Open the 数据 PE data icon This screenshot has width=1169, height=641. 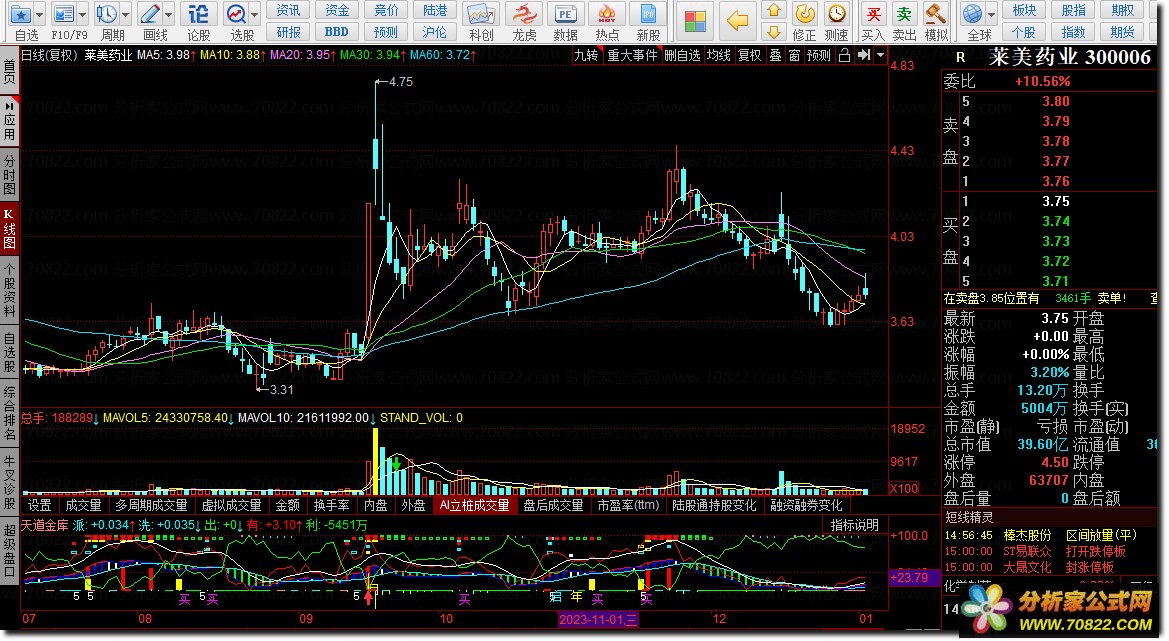566,14
